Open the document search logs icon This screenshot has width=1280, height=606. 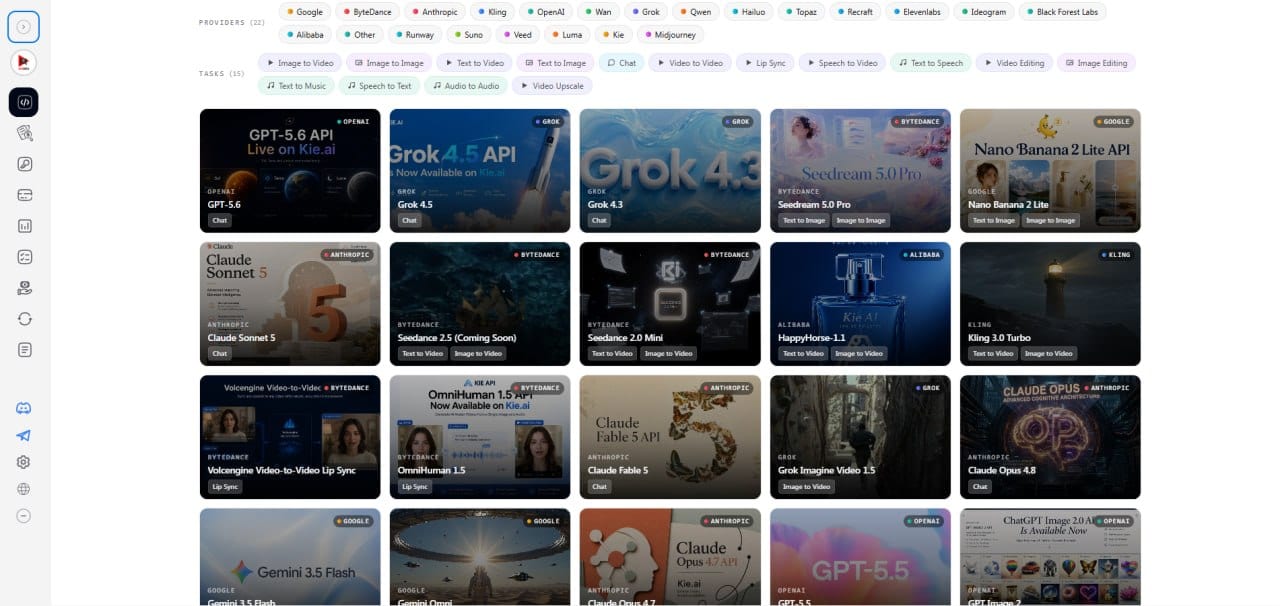(24, 133)
